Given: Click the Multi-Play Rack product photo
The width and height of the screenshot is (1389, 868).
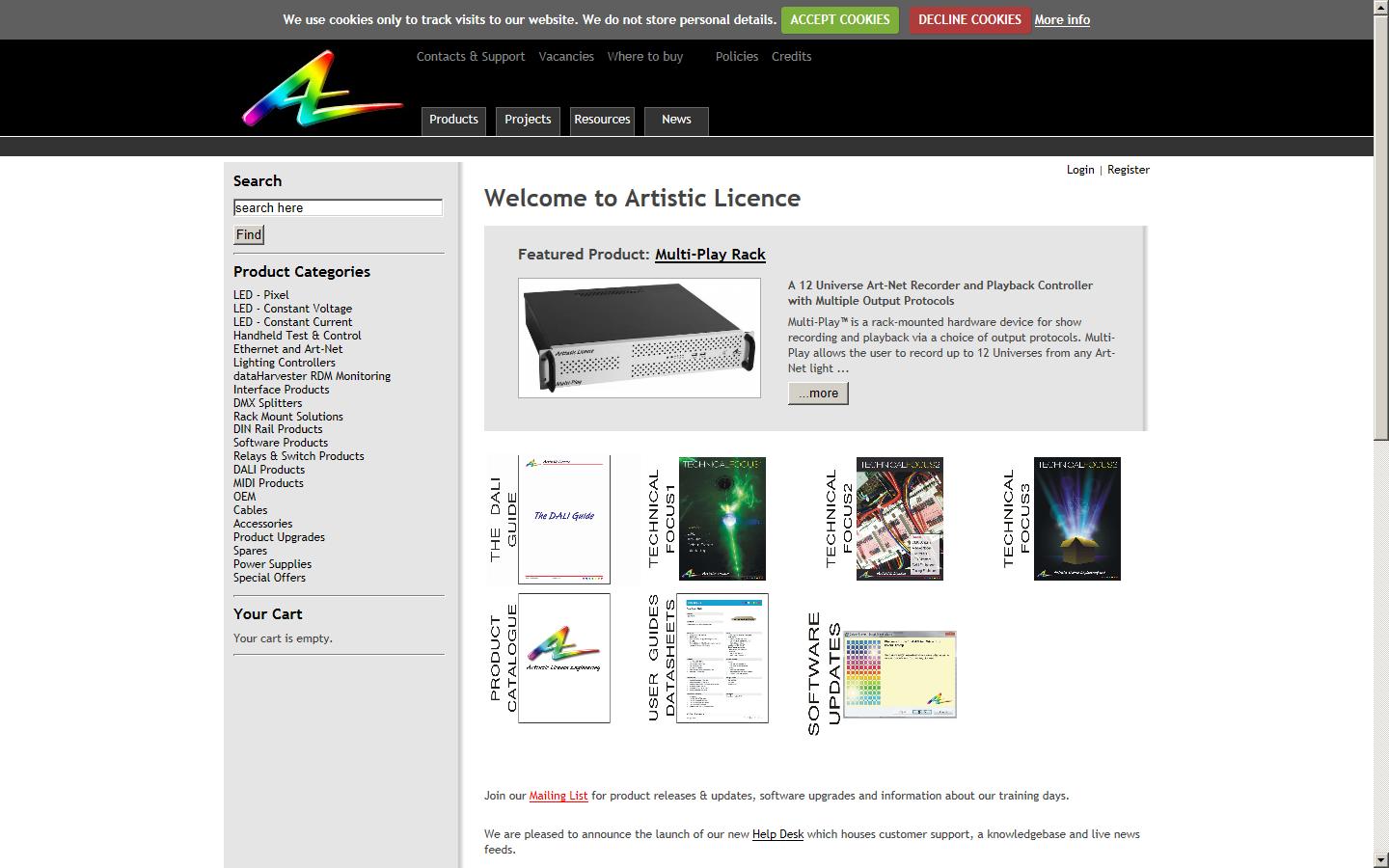Looking at the screenshot, I should [639, 338].
